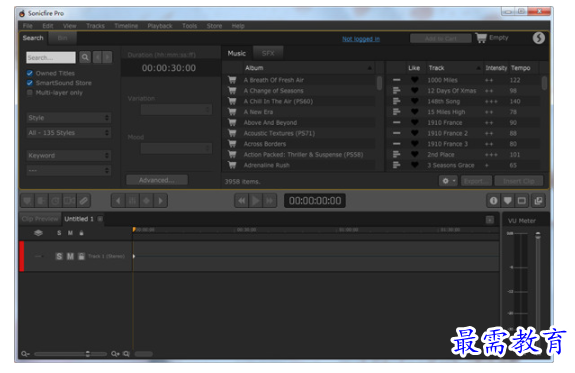Click the favorites heart icon near VU meter

click(x=508, y=201)
